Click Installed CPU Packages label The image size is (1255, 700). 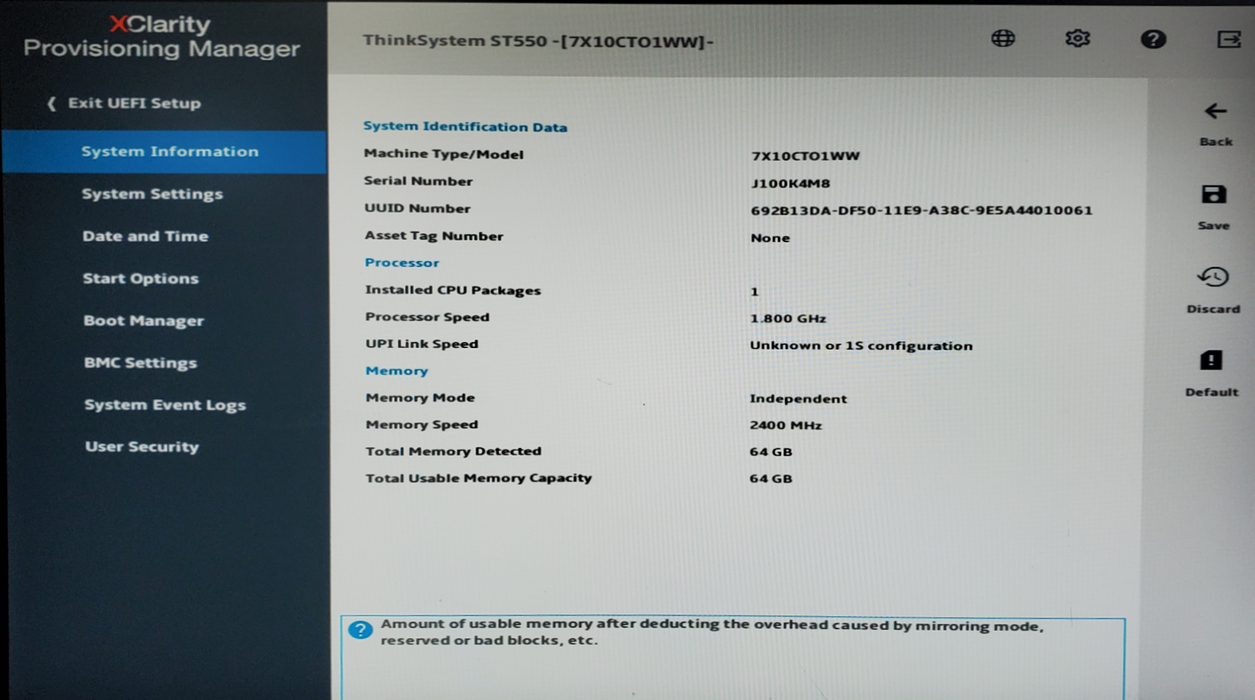click(453, 291)
